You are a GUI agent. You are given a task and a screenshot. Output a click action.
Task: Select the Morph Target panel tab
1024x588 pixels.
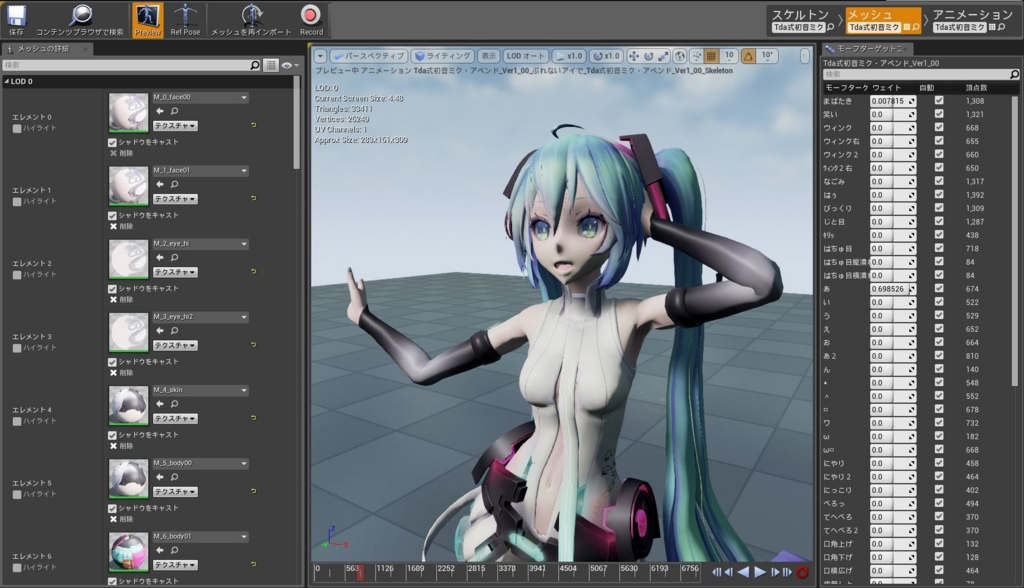point(867,49)
